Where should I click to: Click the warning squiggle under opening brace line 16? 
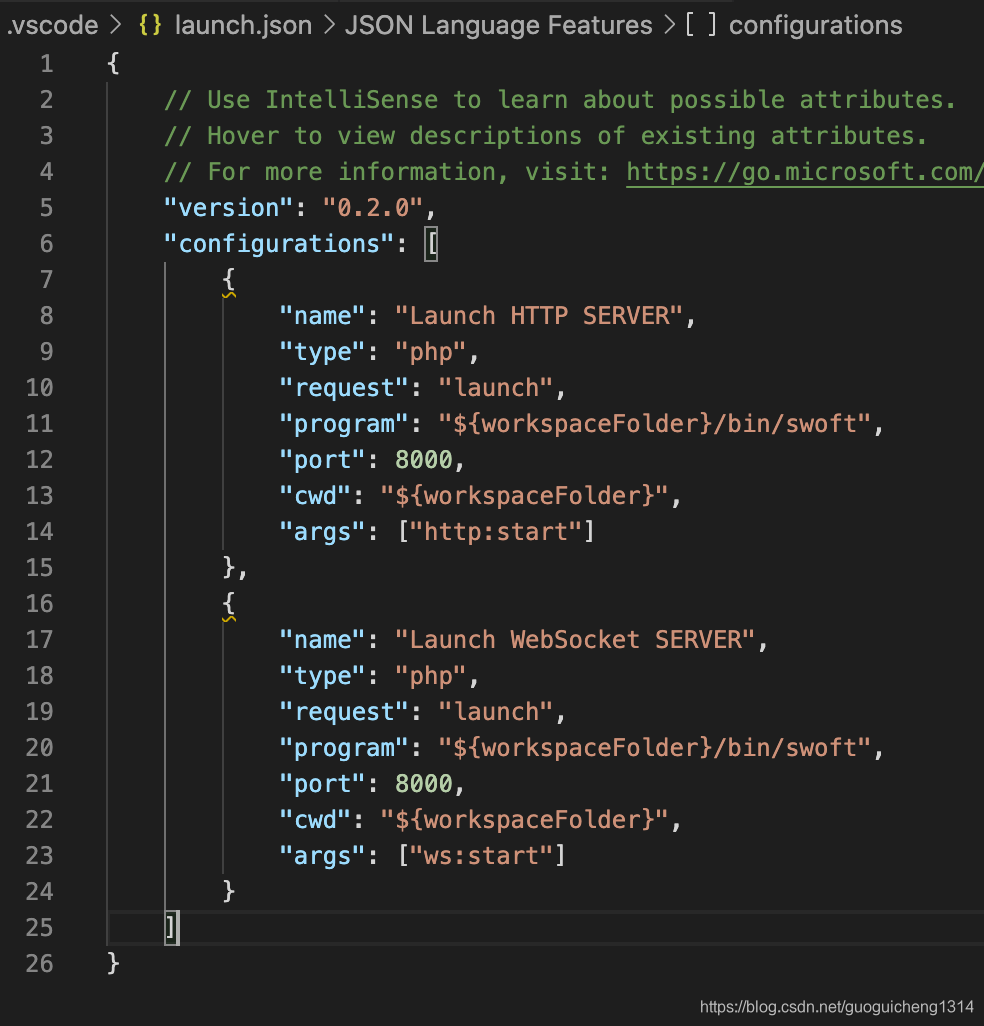click(228, 619)
